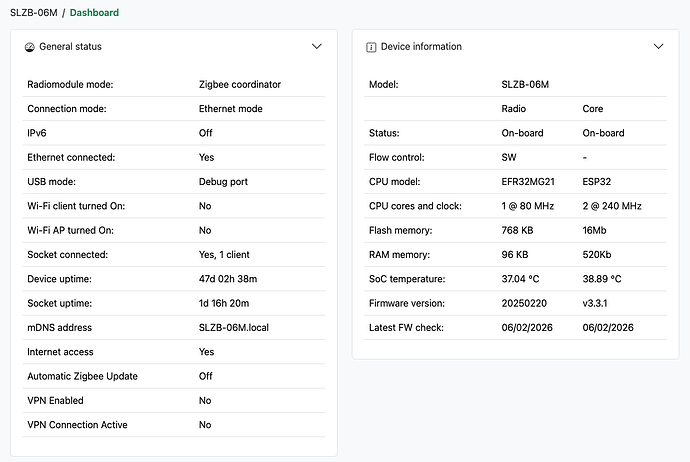Click the Radio column header

tap(514, 109)
